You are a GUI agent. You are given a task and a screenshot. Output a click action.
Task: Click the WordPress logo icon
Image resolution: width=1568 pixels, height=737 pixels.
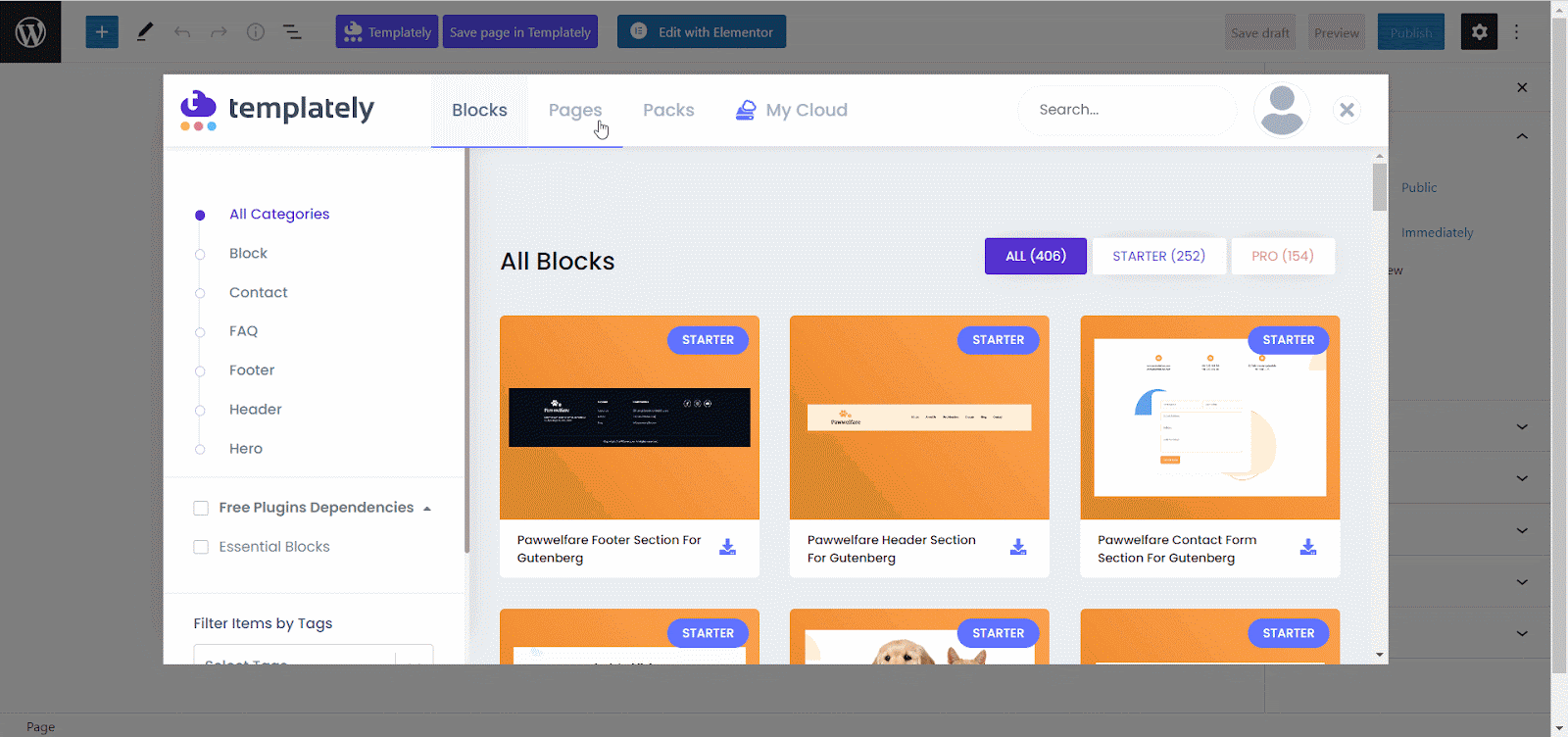coord(30,32)
